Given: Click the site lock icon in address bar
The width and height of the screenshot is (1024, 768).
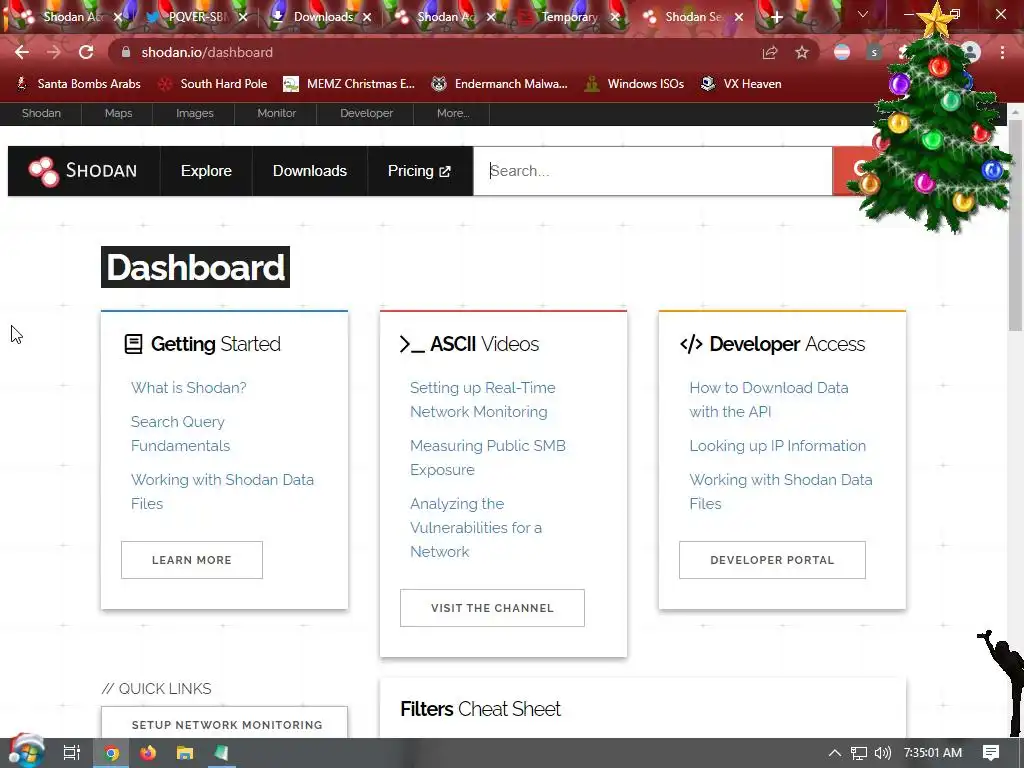Looking at the screenshot, I should [126, 52].
